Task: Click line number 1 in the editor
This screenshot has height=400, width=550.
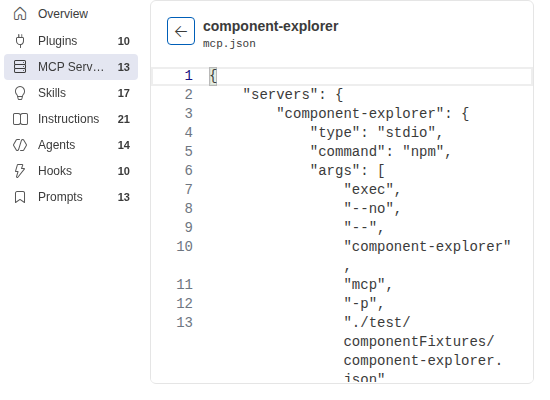Action: [x=189, y=76]
